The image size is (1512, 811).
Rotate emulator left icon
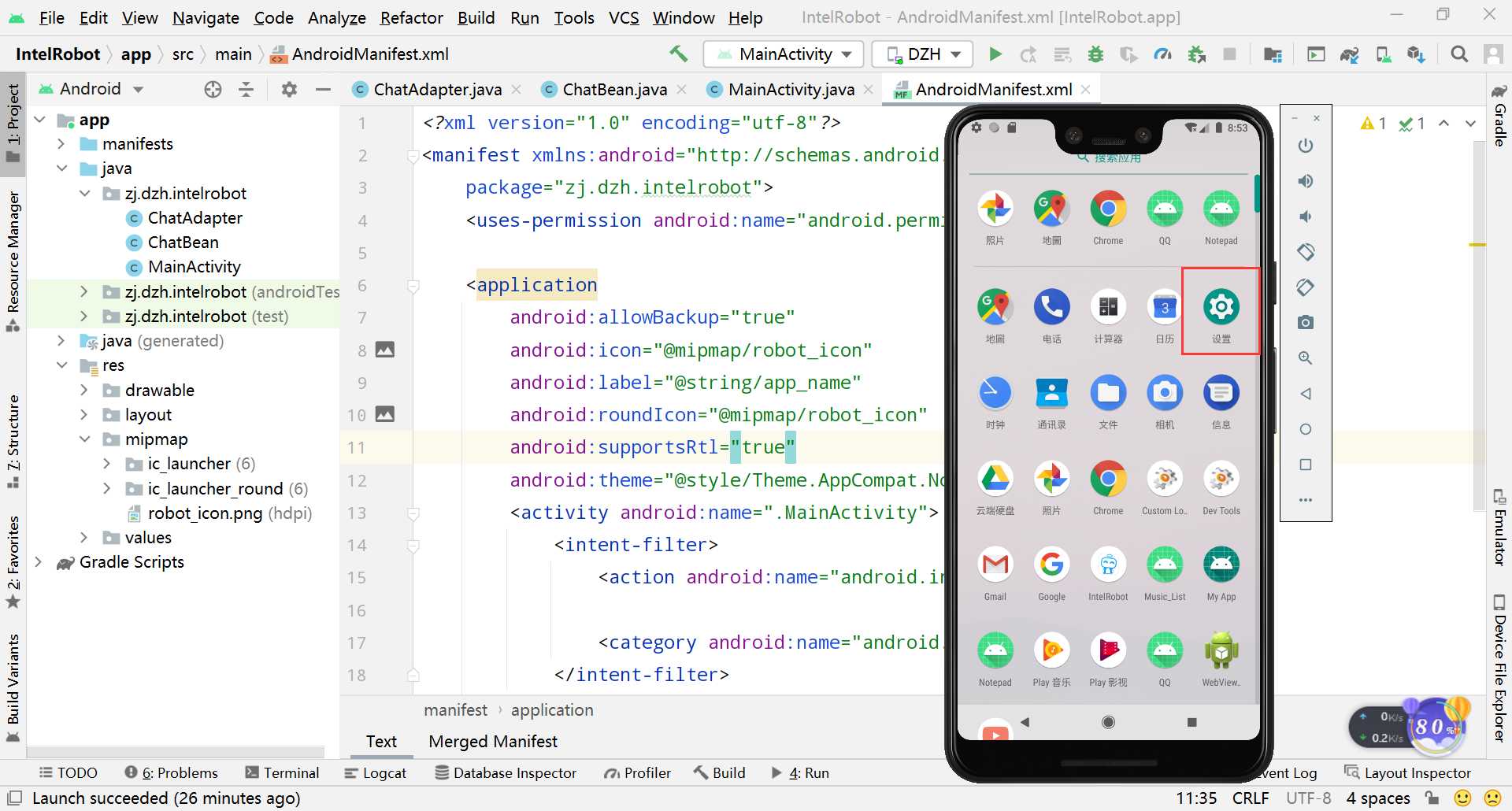coord(1306,252)
